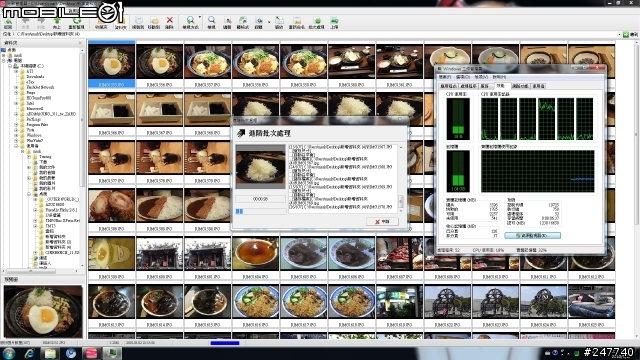Open Task Manager File menu

click(x=445, y=77)
